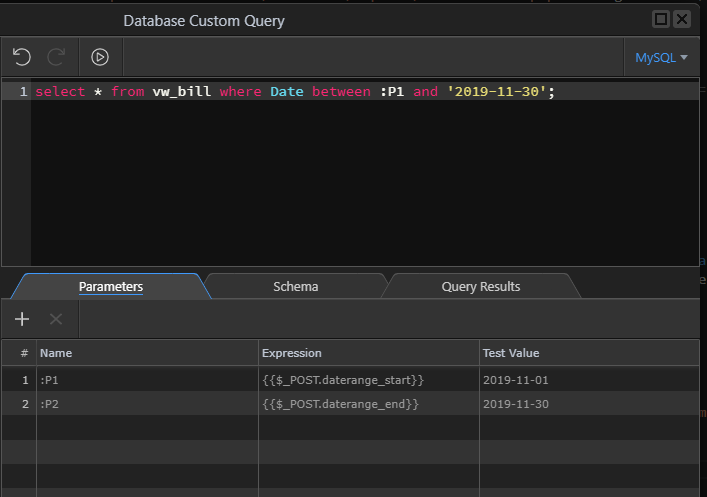This screenshot has width=707, height=497.
Task: Click the 'select' keyword in query
Action: tap(60, 92)
